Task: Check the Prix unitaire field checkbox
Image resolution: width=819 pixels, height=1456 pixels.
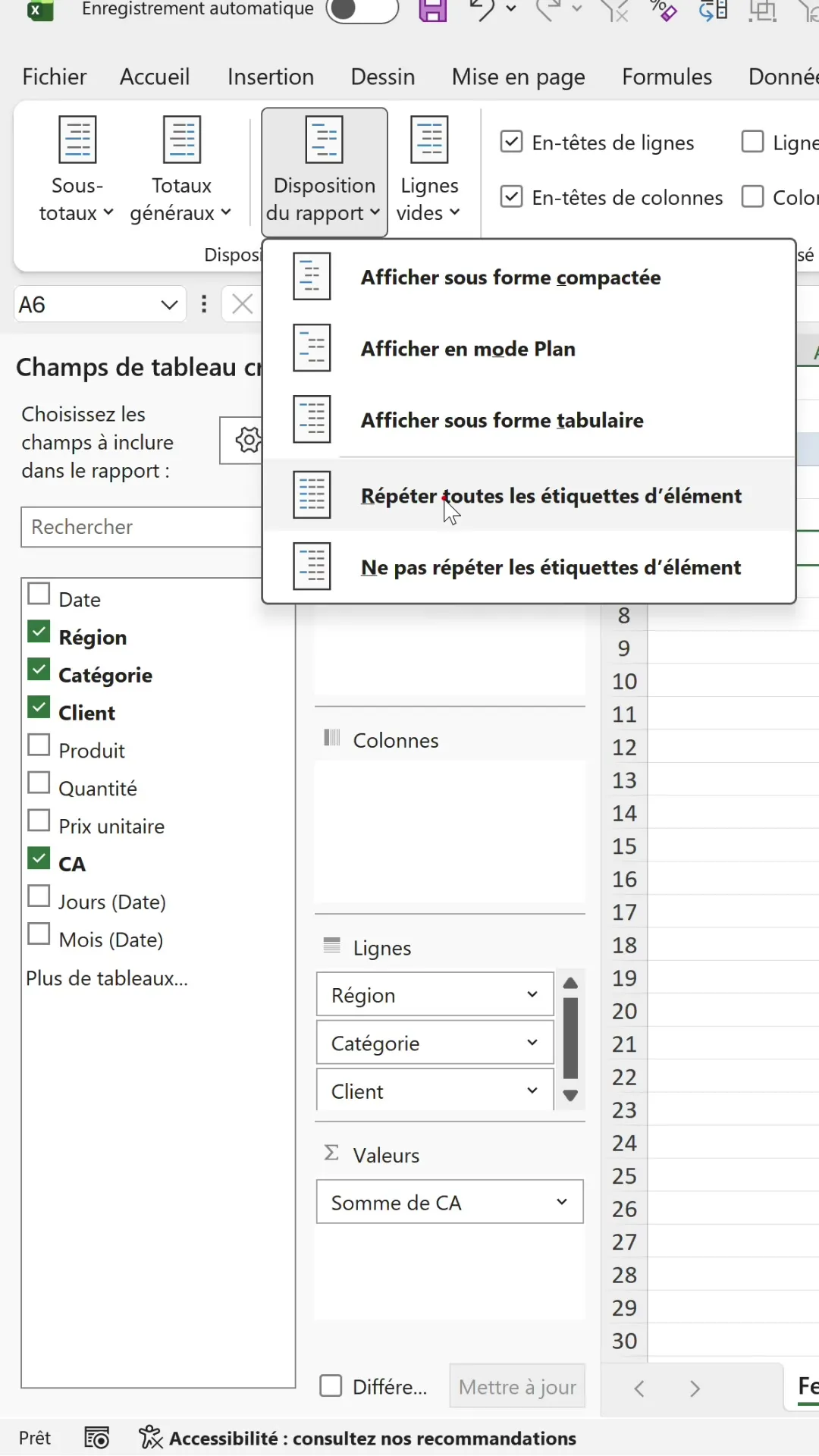Action: [x=39, y=821]
